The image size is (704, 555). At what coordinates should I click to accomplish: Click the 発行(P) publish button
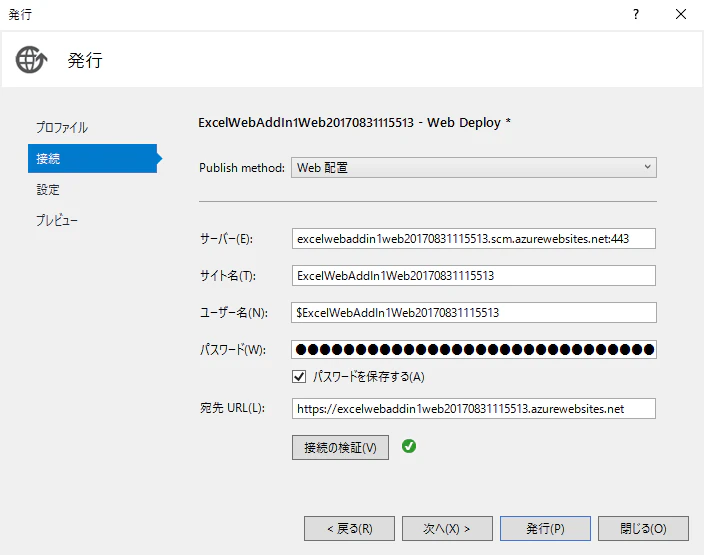pyautogui.click(x=545, y=529)
